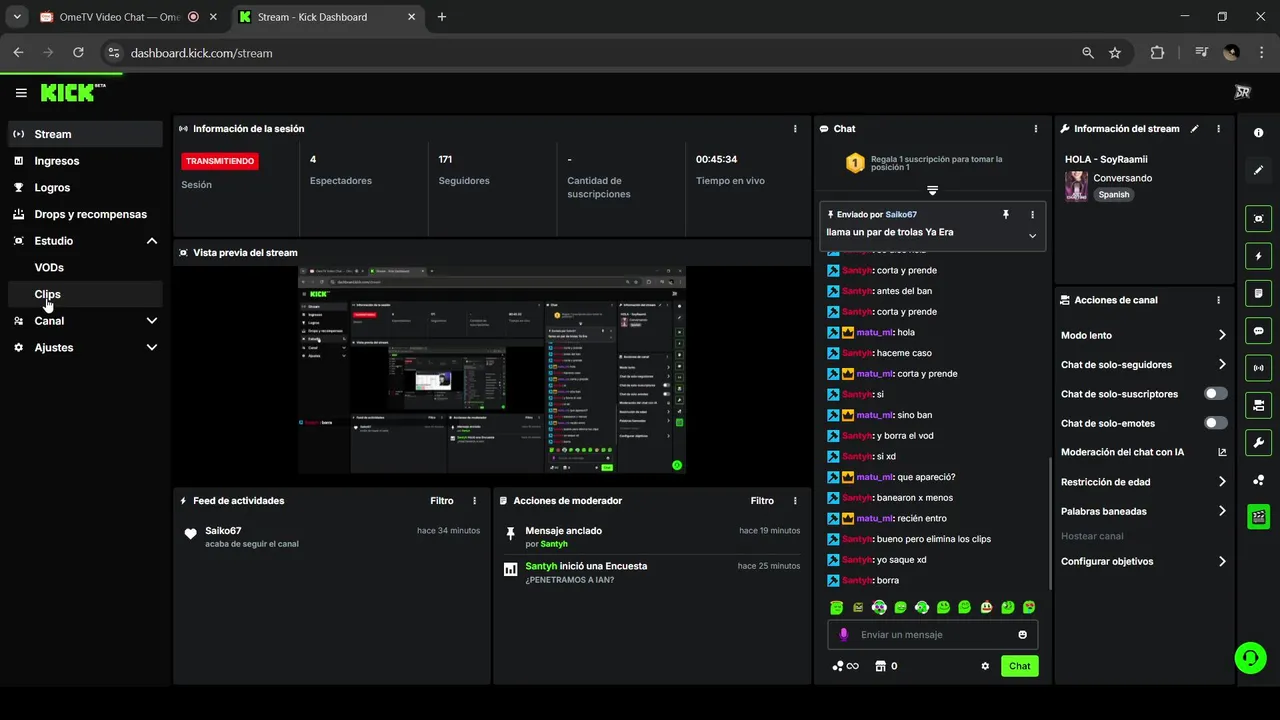Open the emoji picker in chat input
Screen dimensions: 1280x720
pos(1022,634)
